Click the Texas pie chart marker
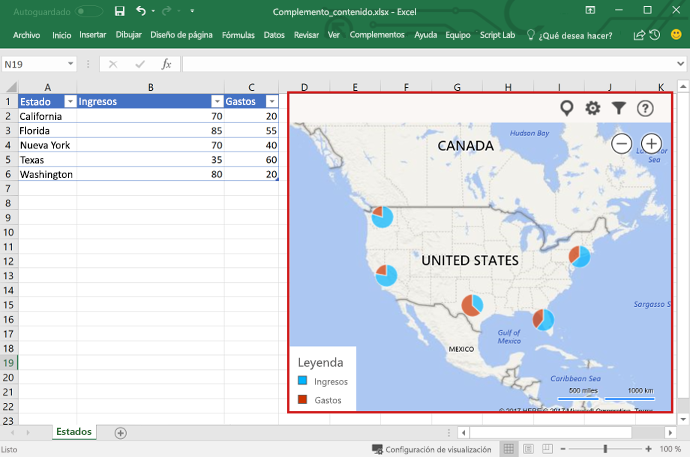This screenshot has width=690, height=457. tap(472, 305)
